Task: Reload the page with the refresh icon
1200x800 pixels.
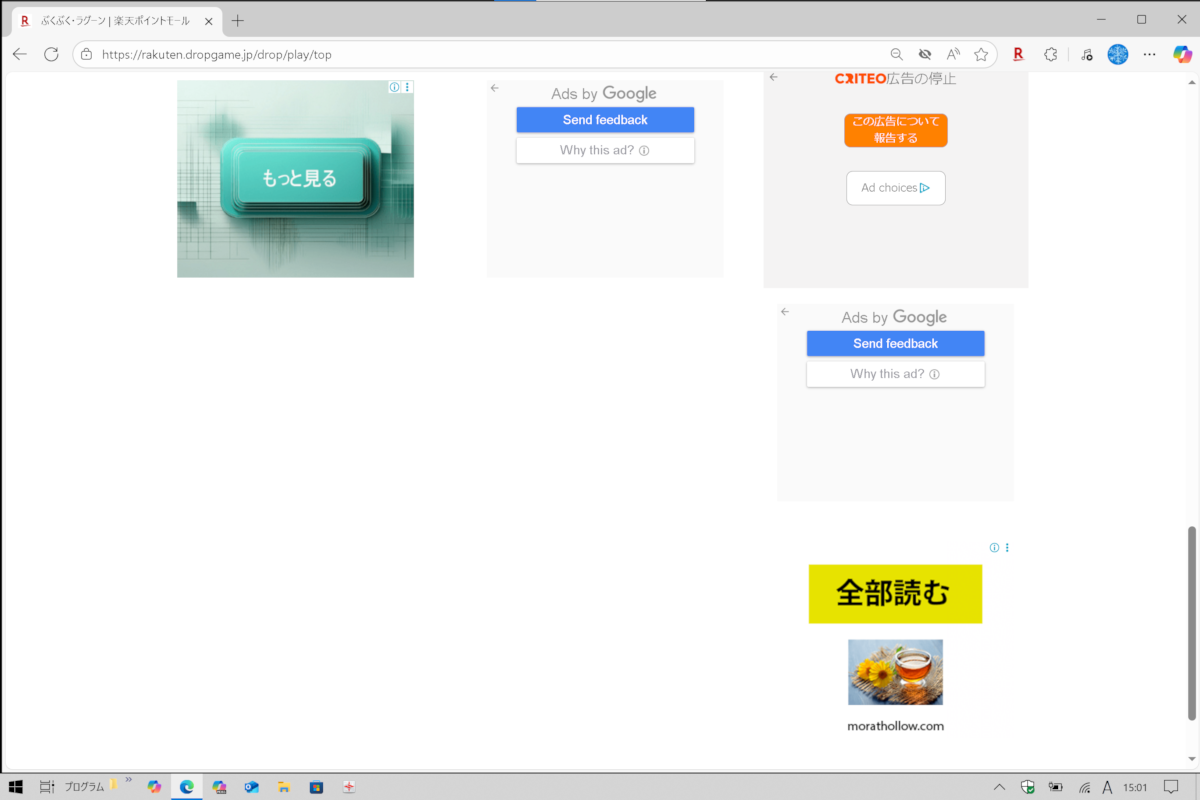Action: point(51,54)
